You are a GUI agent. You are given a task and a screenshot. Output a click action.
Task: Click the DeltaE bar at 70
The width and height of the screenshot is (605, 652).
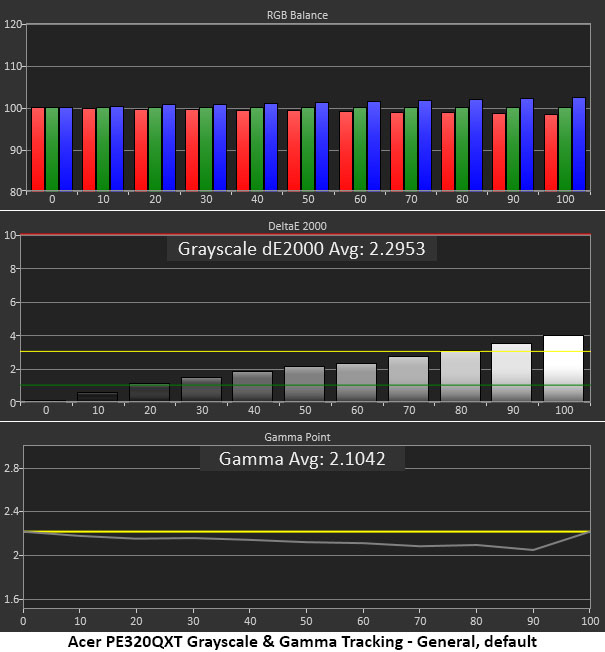408,379
